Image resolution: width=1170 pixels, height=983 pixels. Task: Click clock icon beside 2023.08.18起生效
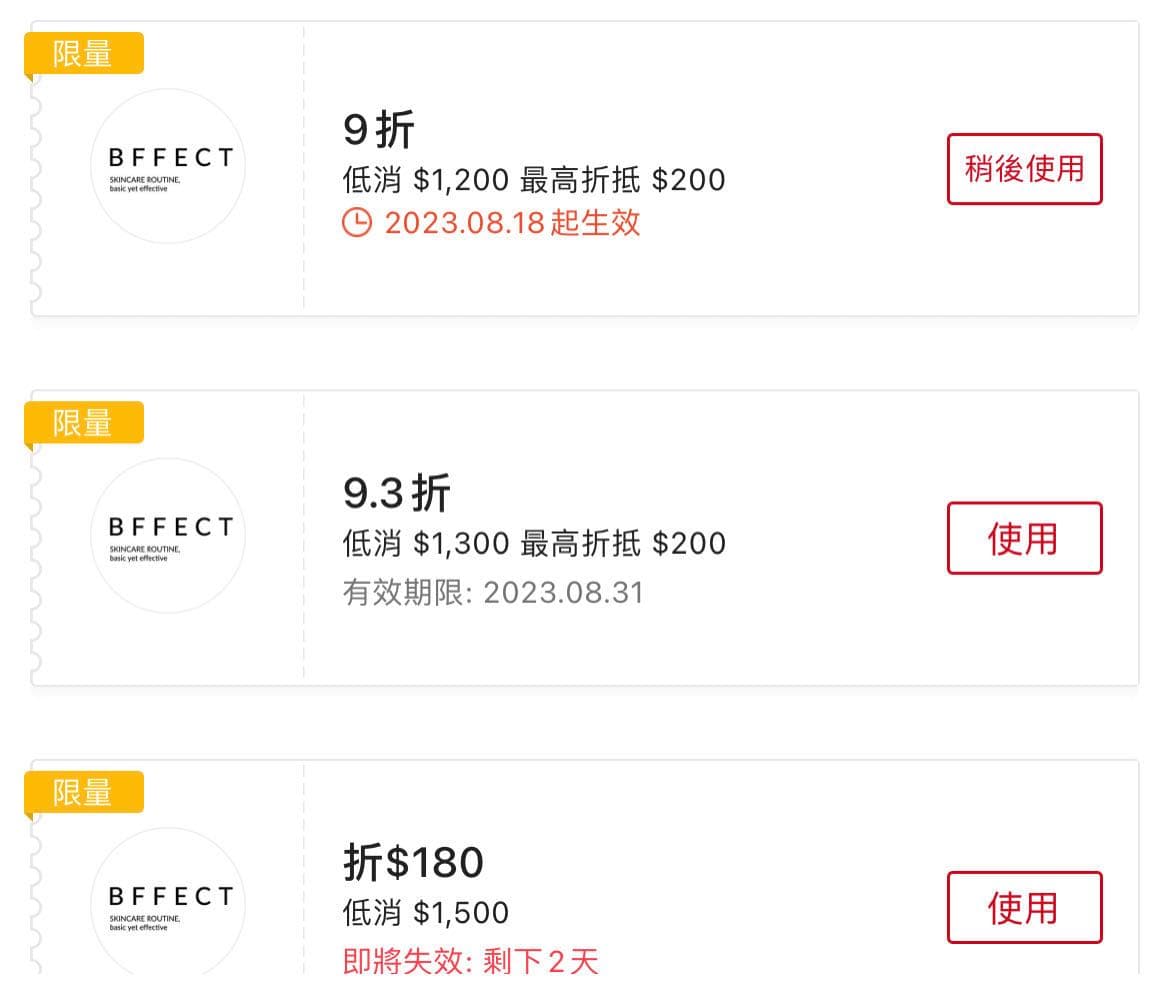tap(357, 222)
